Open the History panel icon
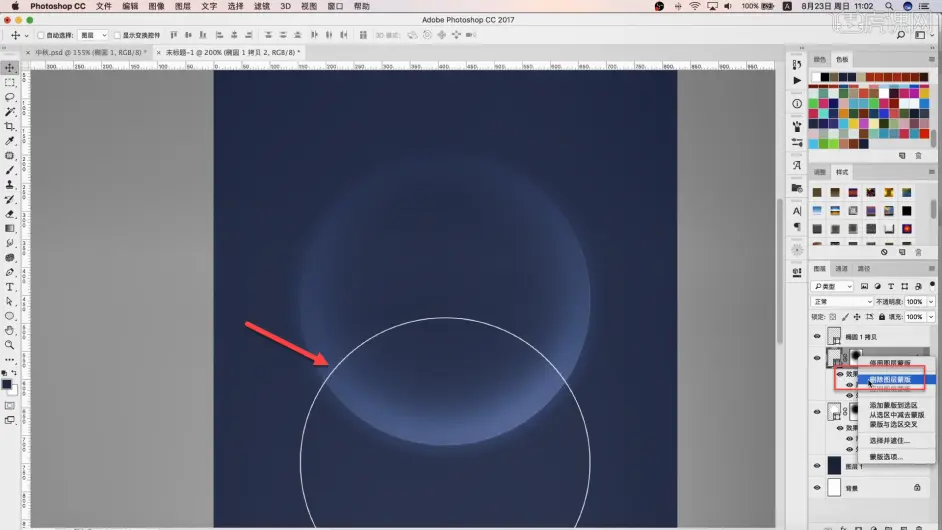The height and width of the screenshot is (530, 942). tap(797, 64)
